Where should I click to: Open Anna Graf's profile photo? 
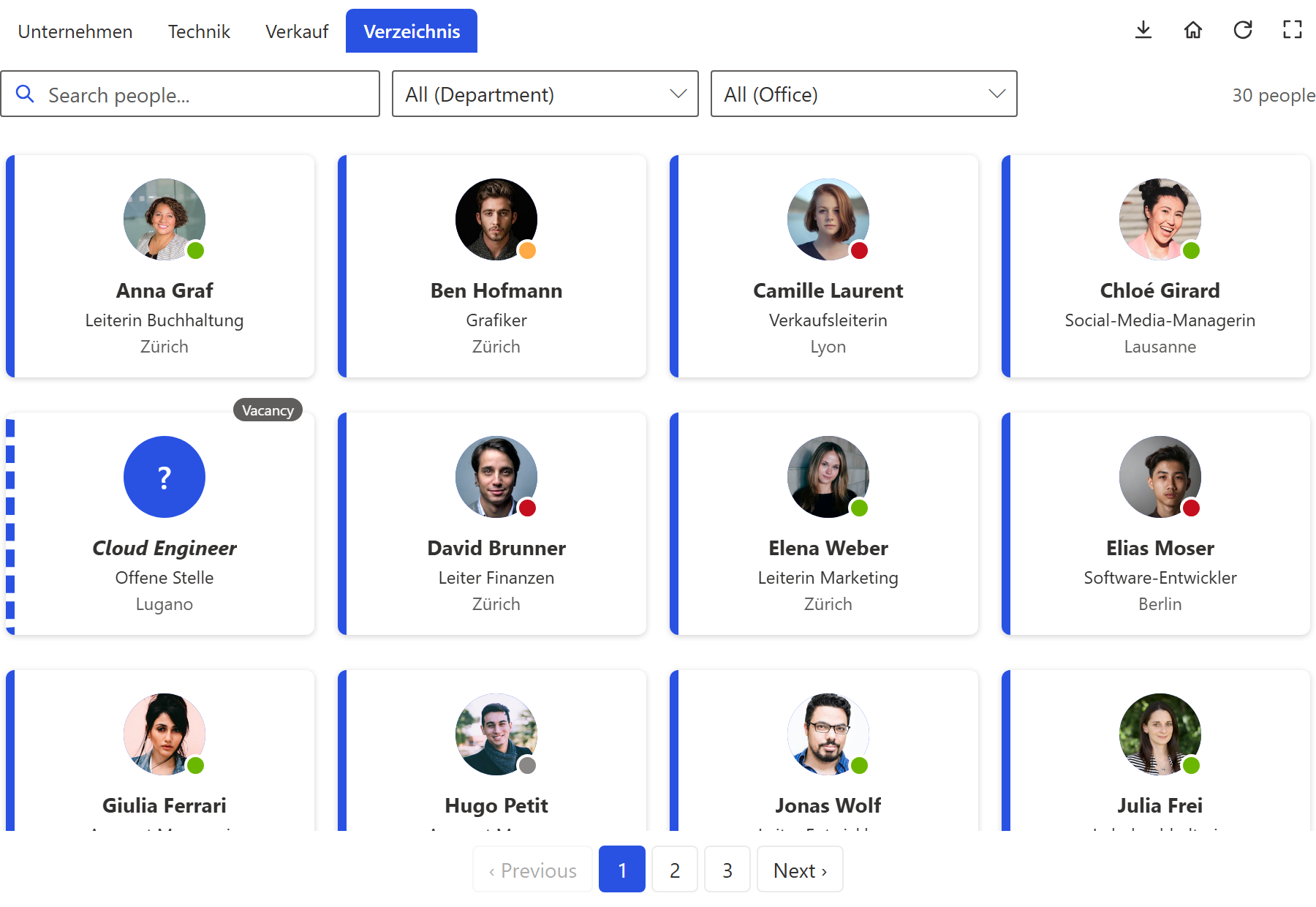click(x=164, y=219)
